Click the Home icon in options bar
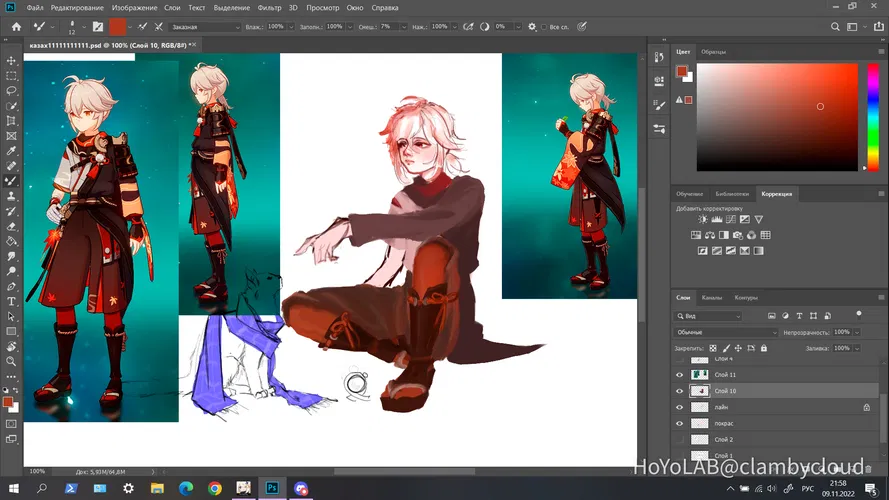 (16, 26)
